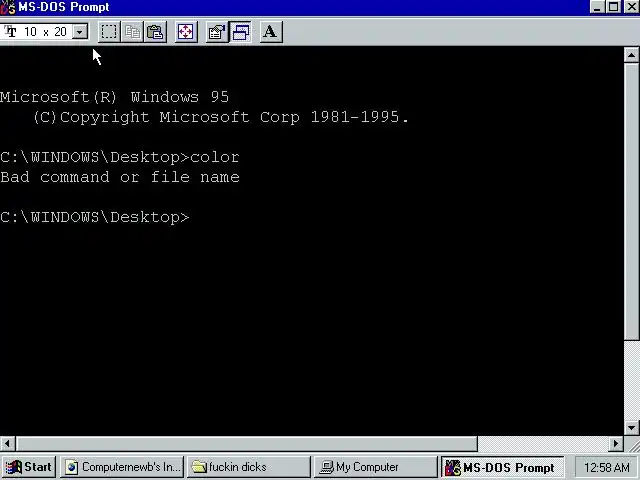The image size is (640, 480).
Task: Switch to full screen mode icon
Action: [186, 32]
